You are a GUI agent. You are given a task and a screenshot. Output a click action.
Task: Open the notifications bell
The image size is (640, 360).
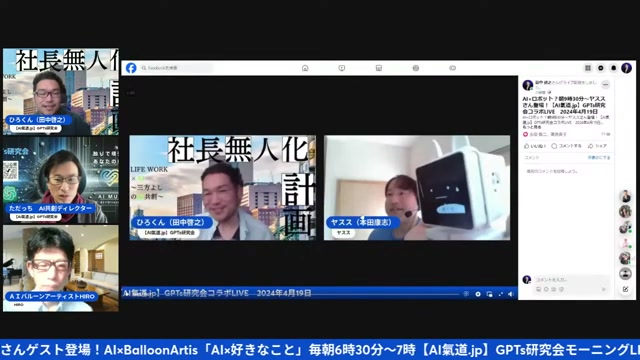pyautogui.click(x=613, y=68)
